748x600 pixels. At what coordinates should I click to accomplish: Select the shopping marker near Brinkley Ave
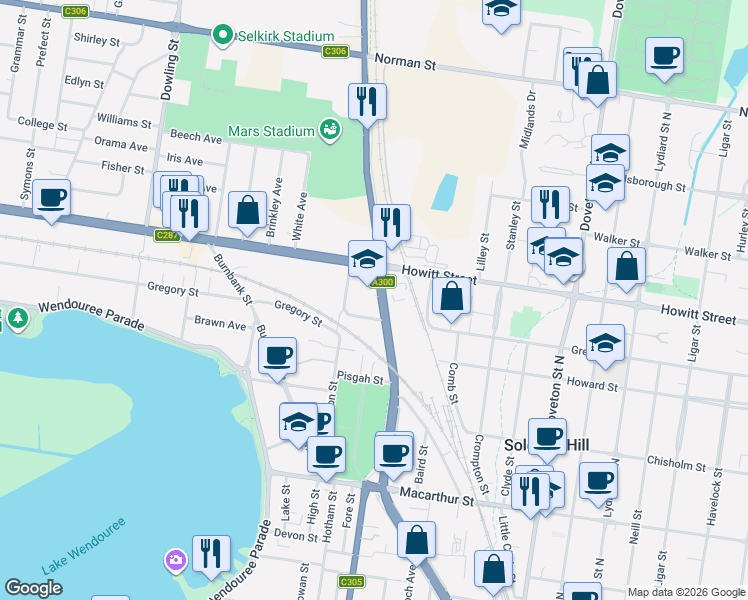pyautogui.click(x=247, y=213)
